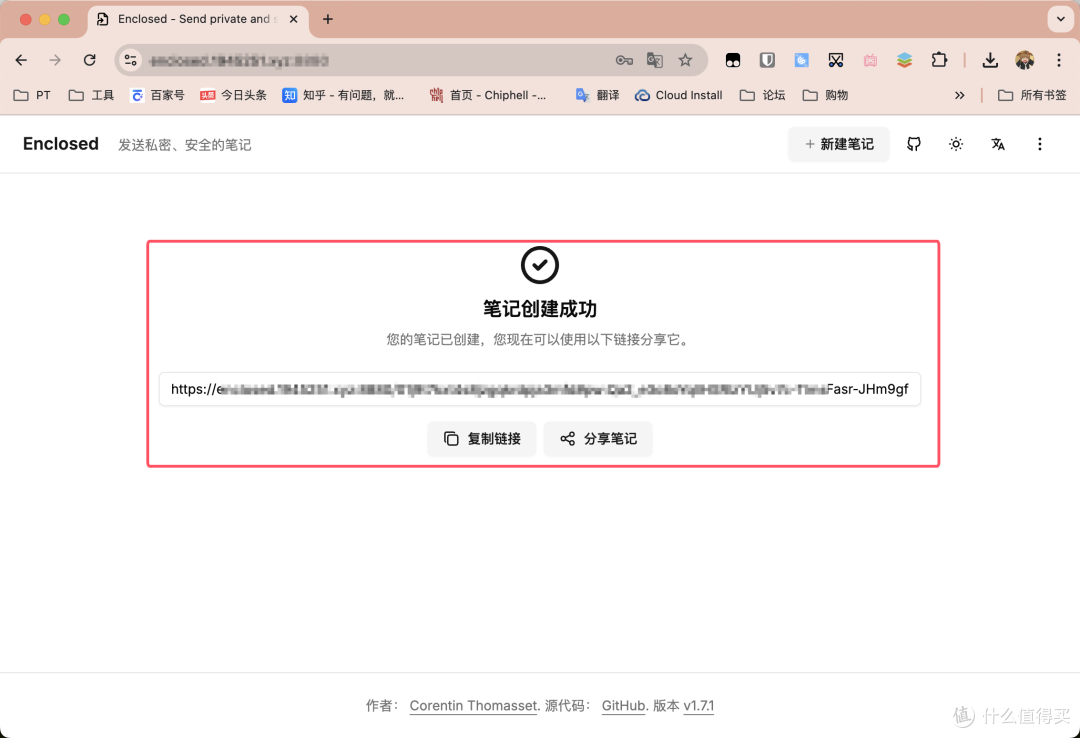Open the 所有书签 folder
The image size is (1080, 738).
point(1032,95)
